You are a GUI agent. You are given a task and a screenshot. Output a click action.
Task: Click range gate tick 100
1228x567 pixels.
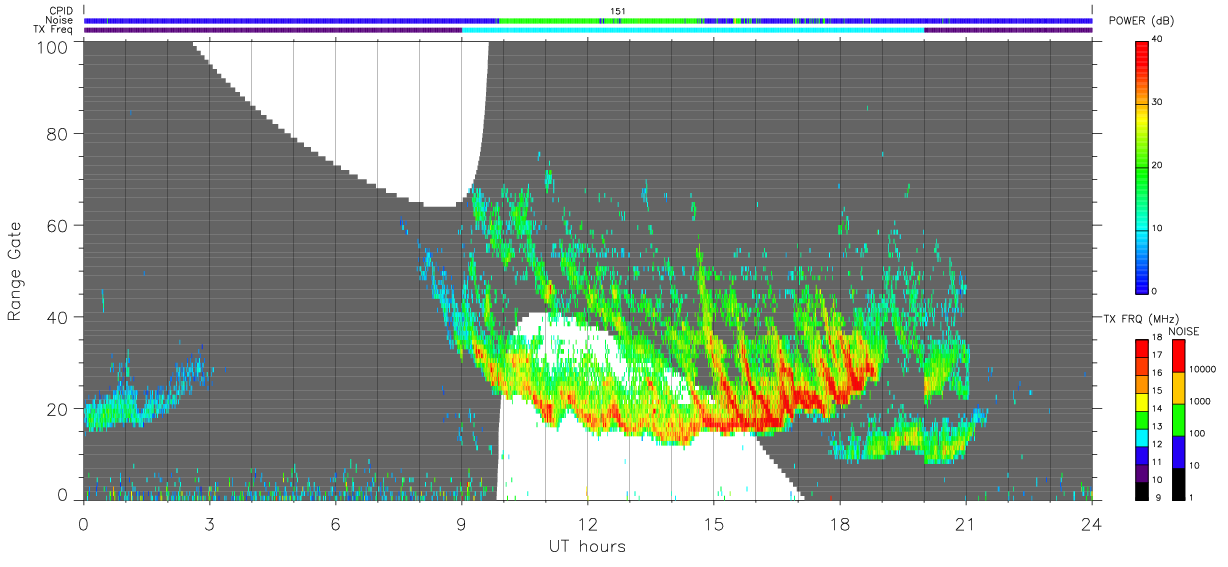point(52,46)
